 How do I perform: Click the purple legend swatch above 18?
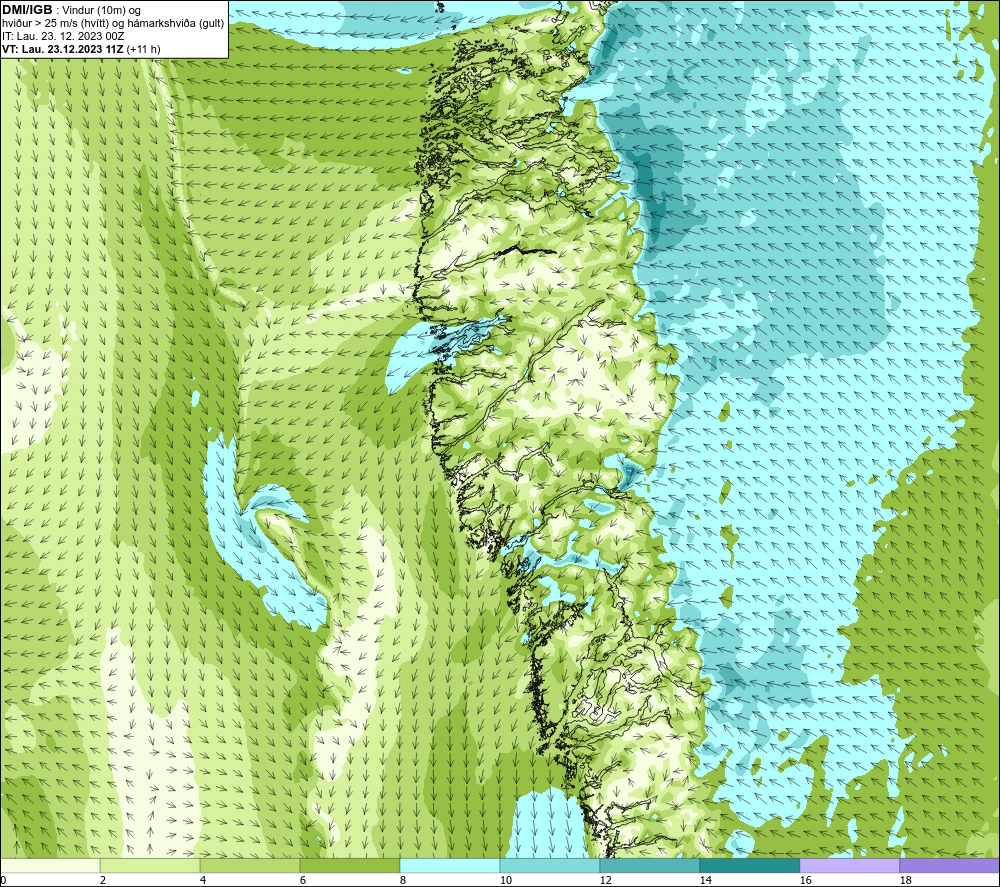tap(949, 865)
